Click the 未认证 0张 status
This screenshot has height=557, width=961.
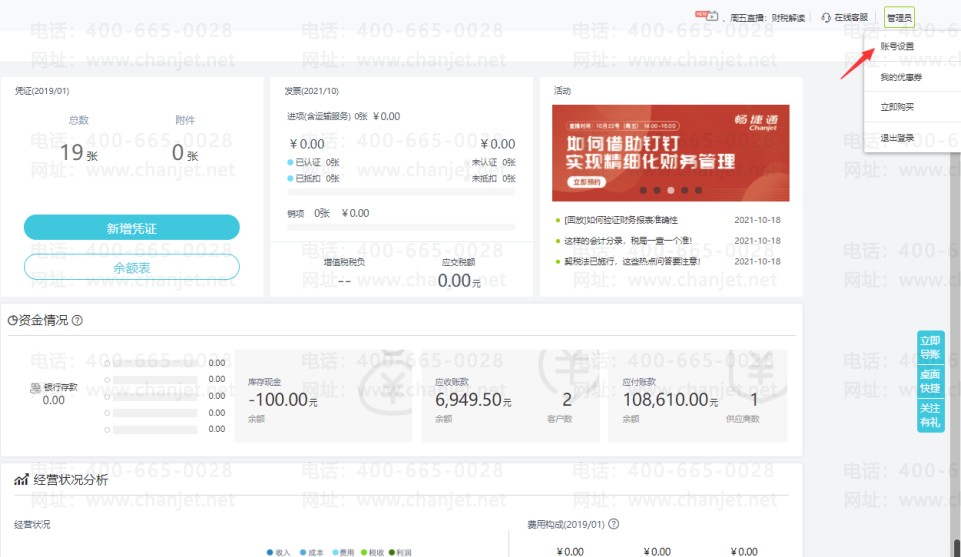coord(493,162)
